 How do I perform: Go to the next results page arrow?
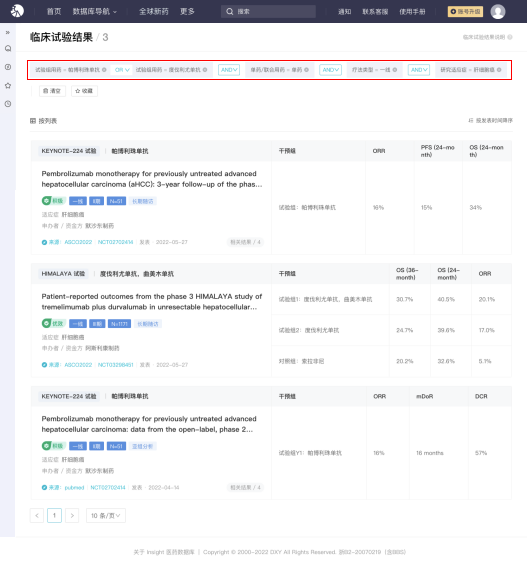tap(72, 515)
